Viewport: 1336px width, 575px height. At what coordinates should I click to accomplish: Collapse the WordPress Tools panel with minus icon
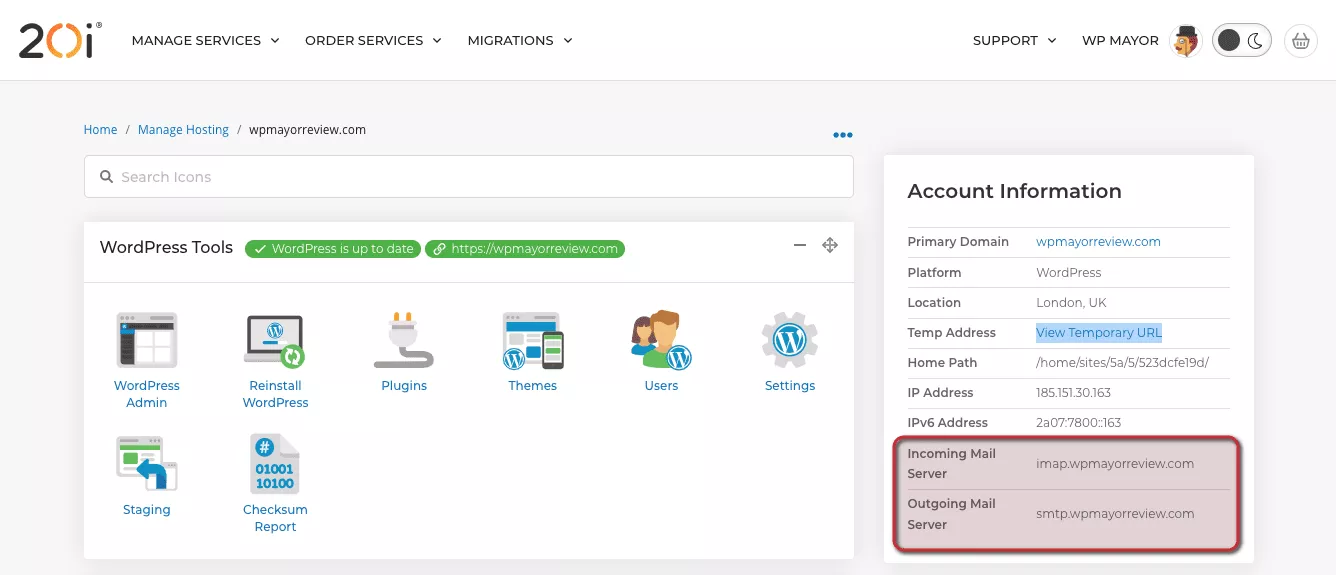click(x=800, y=245)
